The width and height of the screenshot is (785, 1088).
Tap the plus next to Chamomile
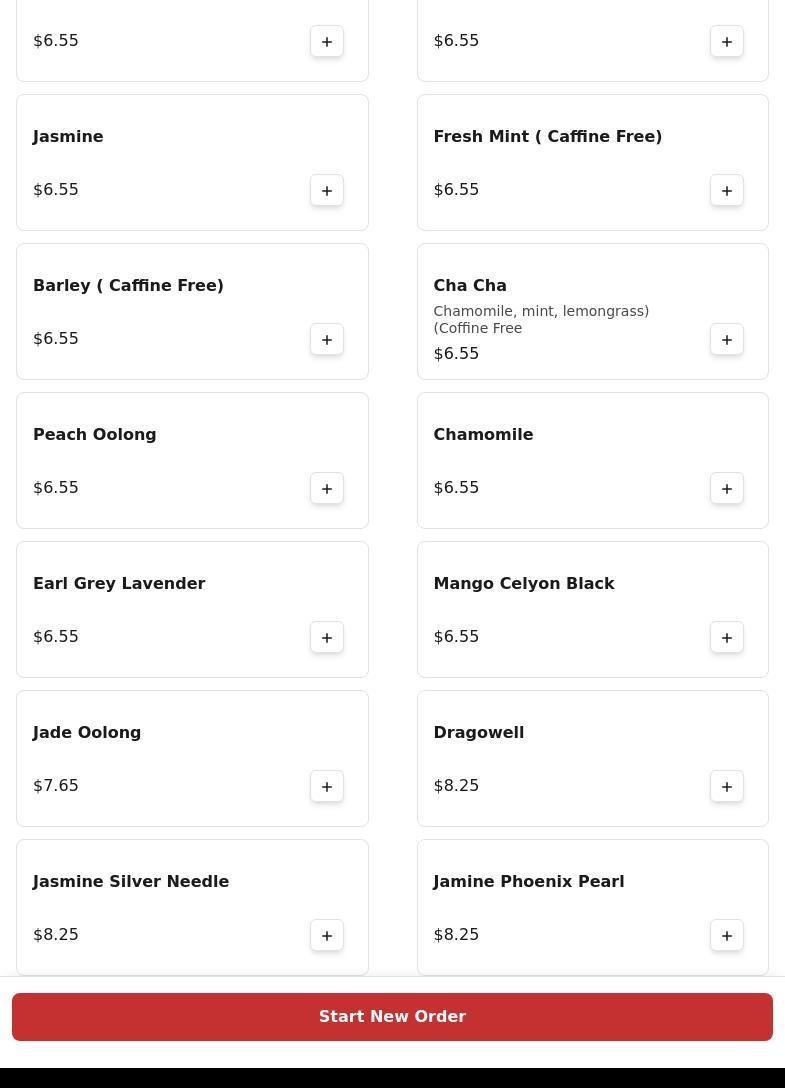(727, 488)
